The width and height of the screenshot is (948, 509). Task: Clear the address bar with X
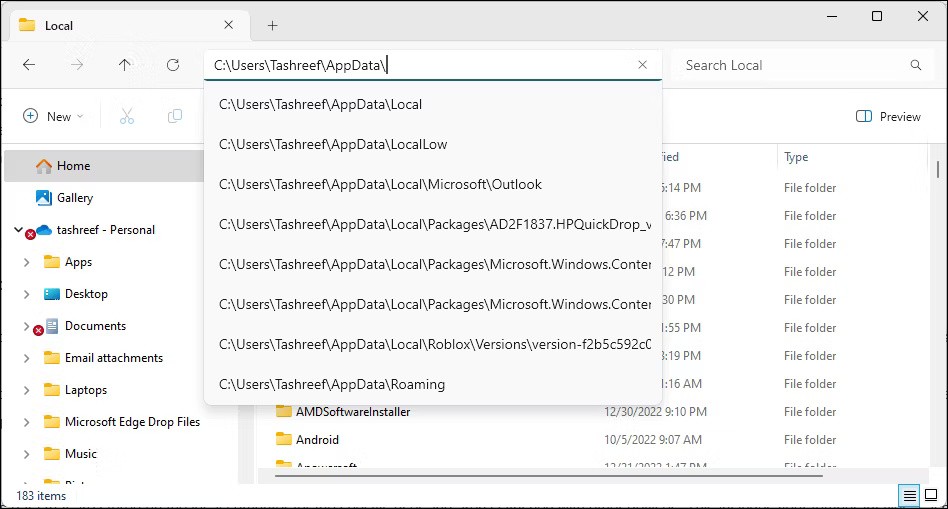click(642, 65)
